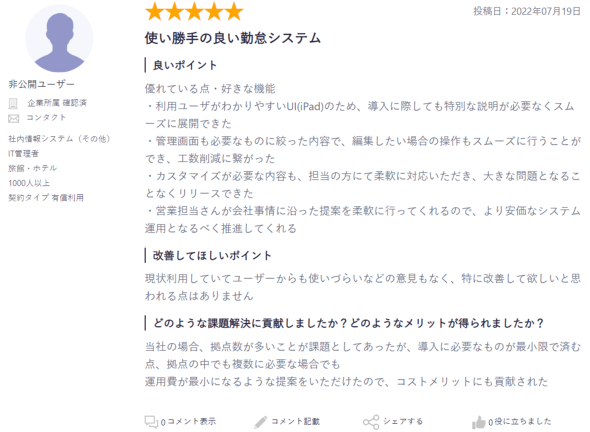
Task: Click the first orange rating star
Action: tap(154, 11)
